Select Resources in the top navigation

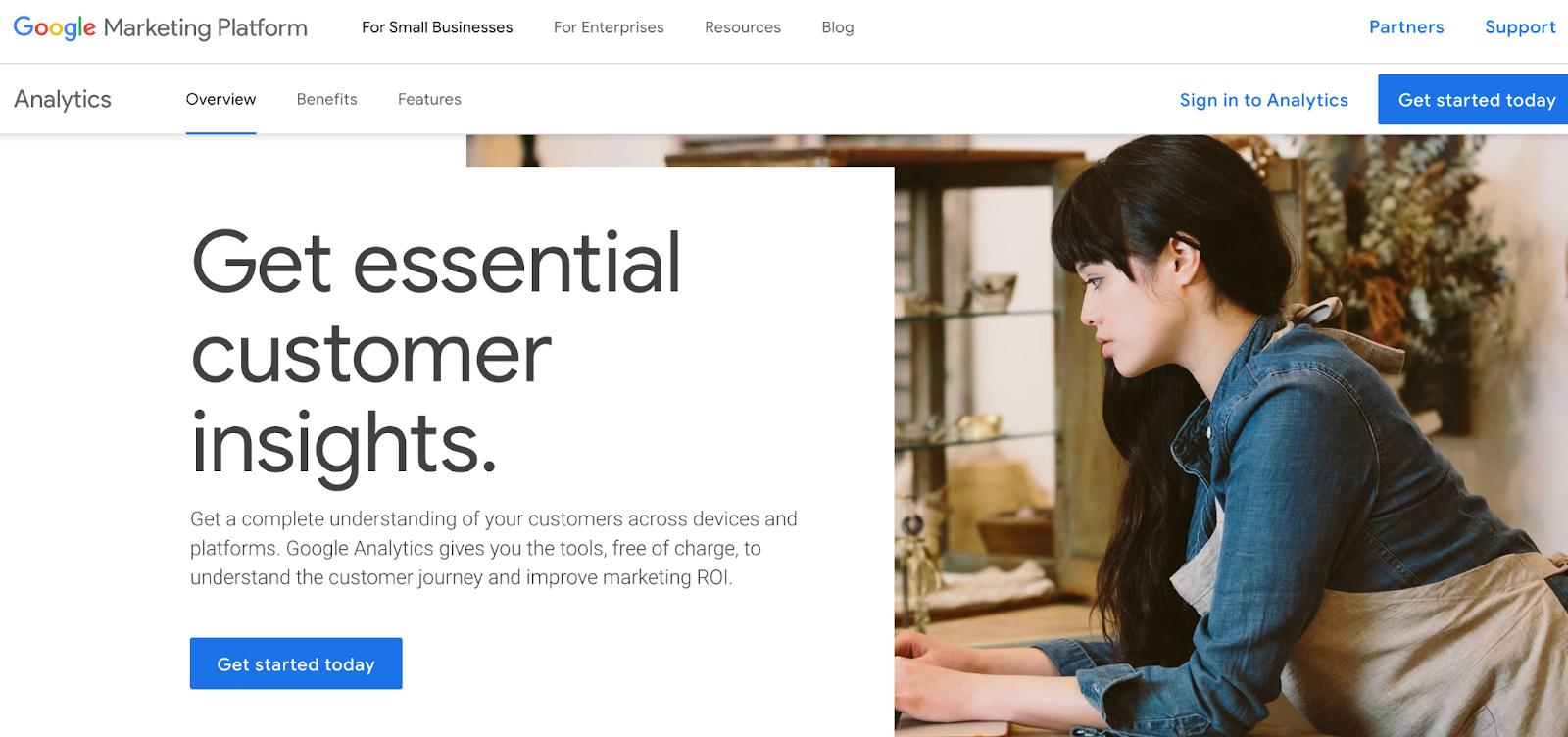click(743, 27)
